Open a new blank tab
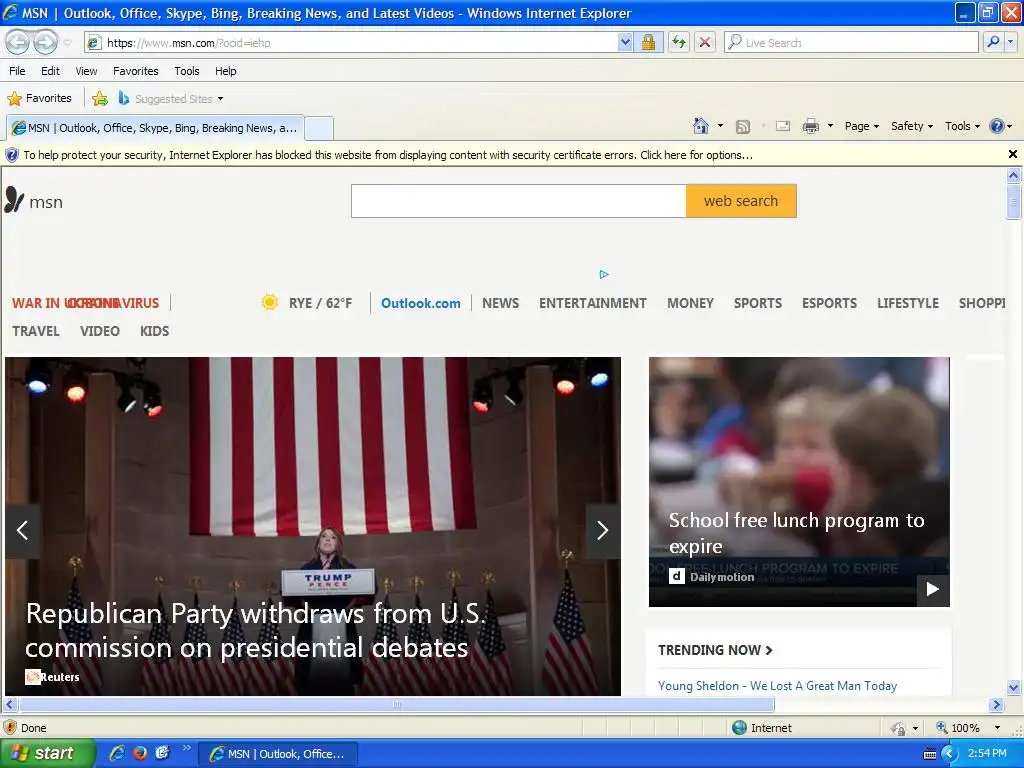 [319, 128]
